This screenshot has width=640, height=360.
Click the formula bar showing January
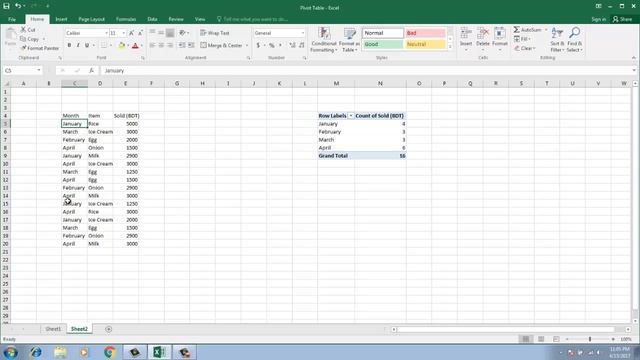point(367,71)
